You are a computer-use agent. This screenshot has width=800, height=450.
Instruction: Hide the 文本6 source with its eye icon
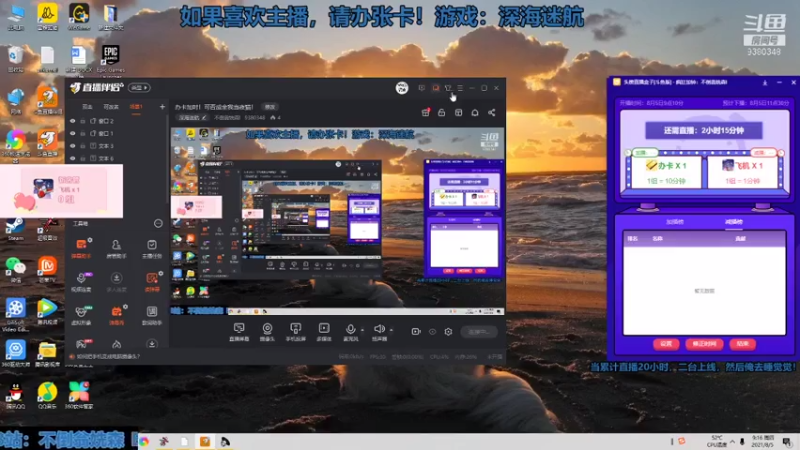72,158
